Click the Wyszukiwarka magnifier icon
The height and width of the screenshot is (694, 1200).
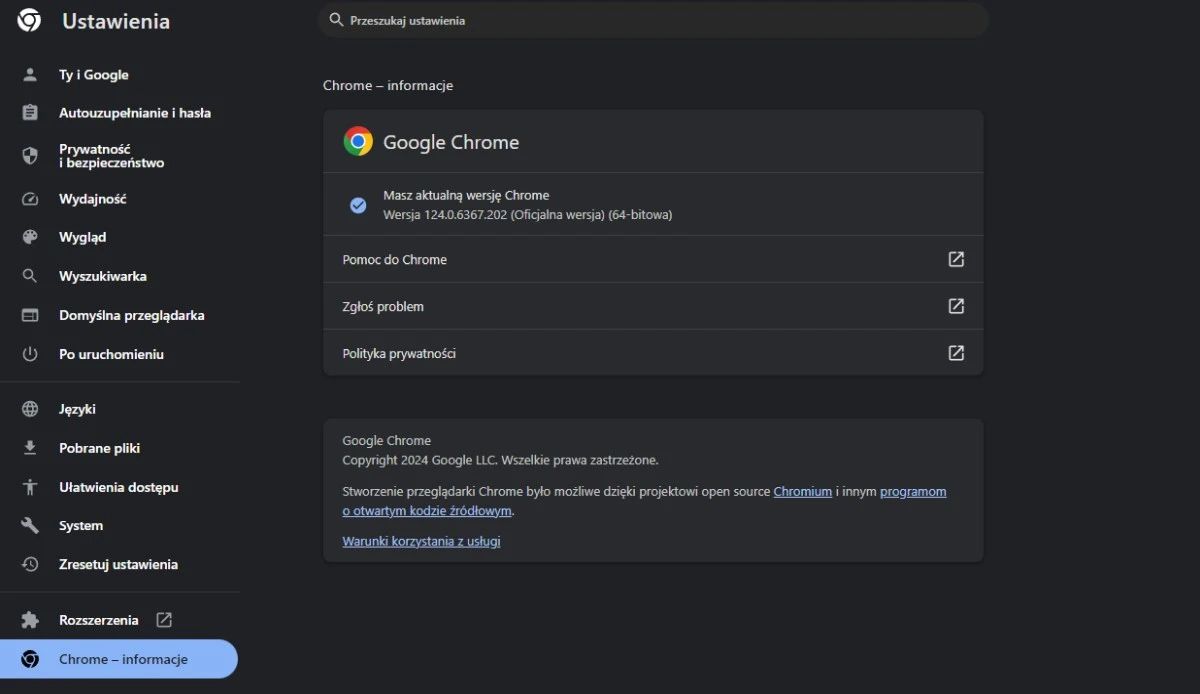pyautogui.click(x=29, y=276)
